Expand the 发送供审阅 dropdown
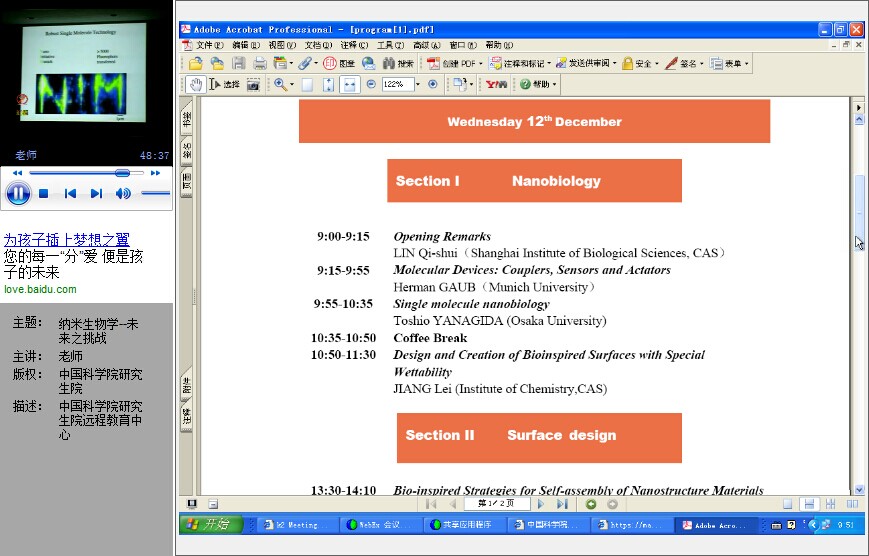The width and height of the screenshot is (869, 556). click(x=615, y=64)
